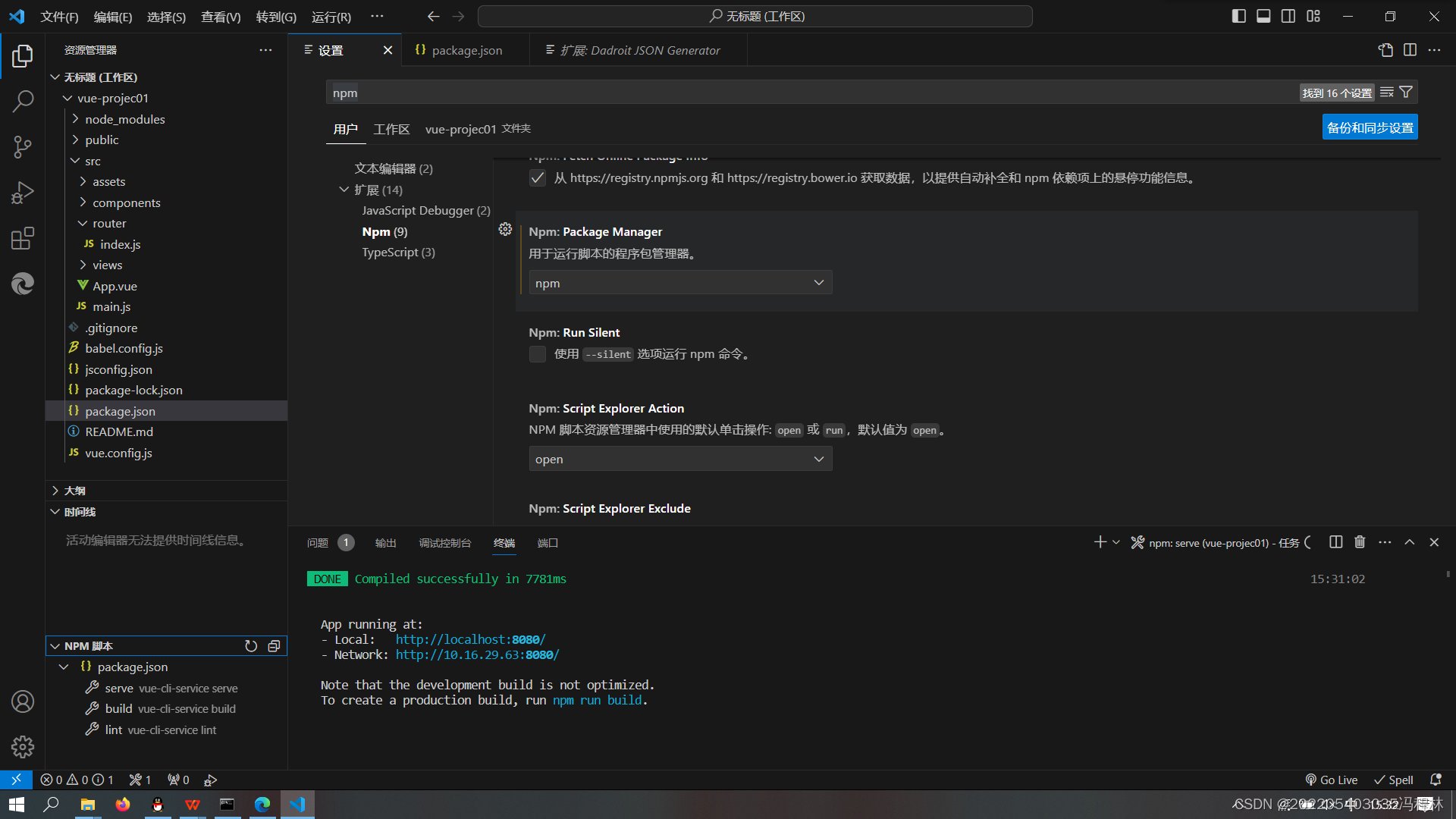This screenshot has width=1456, height=819.
Task: Open the Package Manager npm dropdown
Action: (x=680, y=283)
